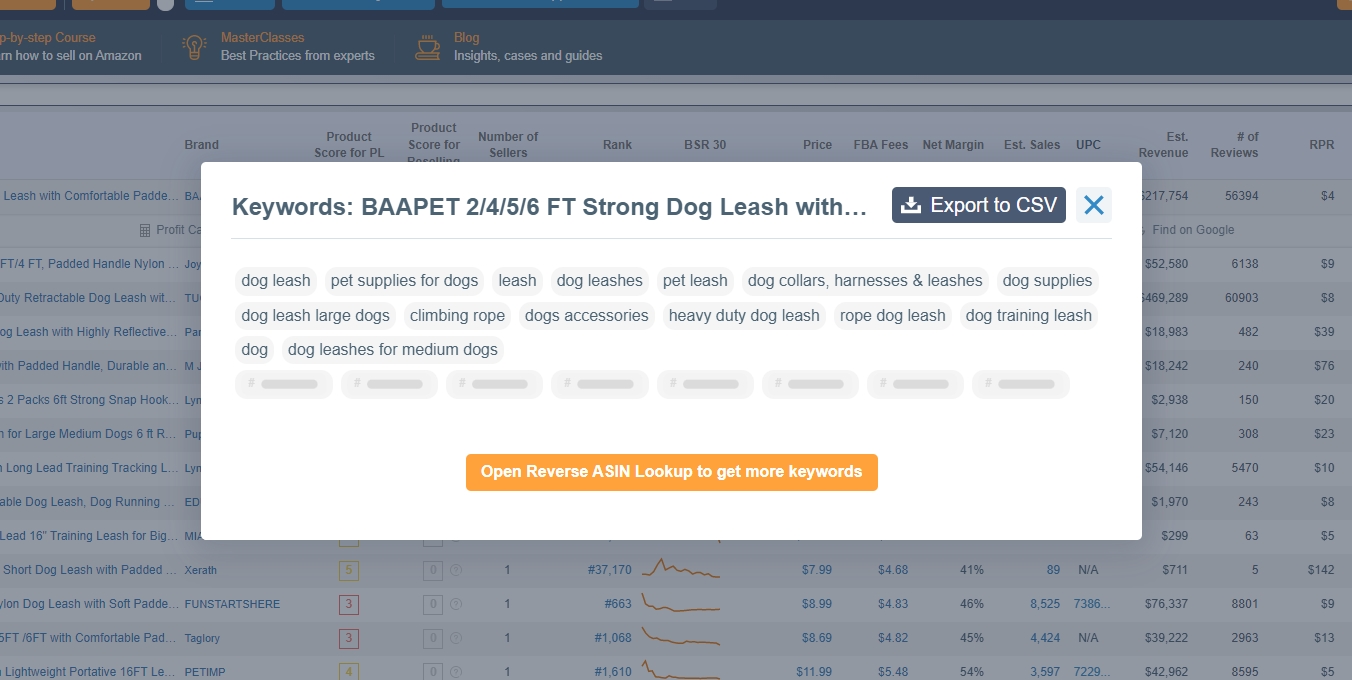Click the question mark icon in PETIMP's row
Image resolution: width=1352 pixels, height=680 pixels.
coord(457,672)
